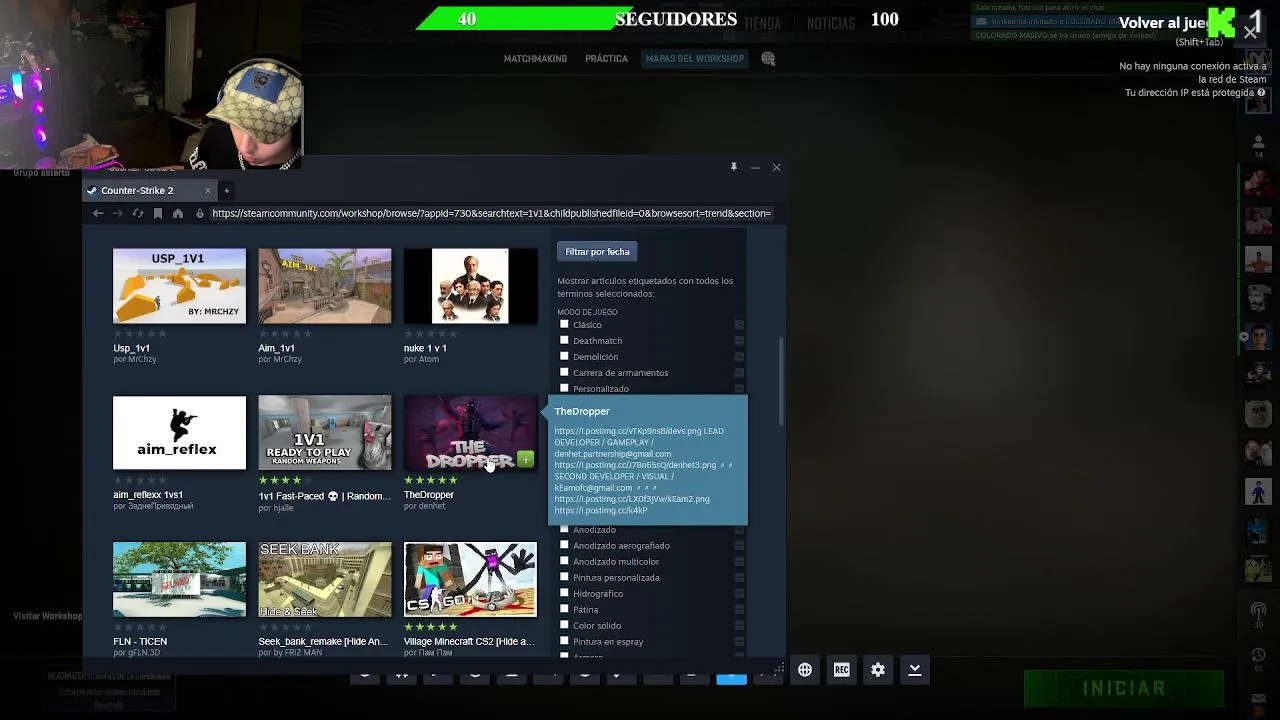Go back in the Steam overlay browser

click(98, 213)
